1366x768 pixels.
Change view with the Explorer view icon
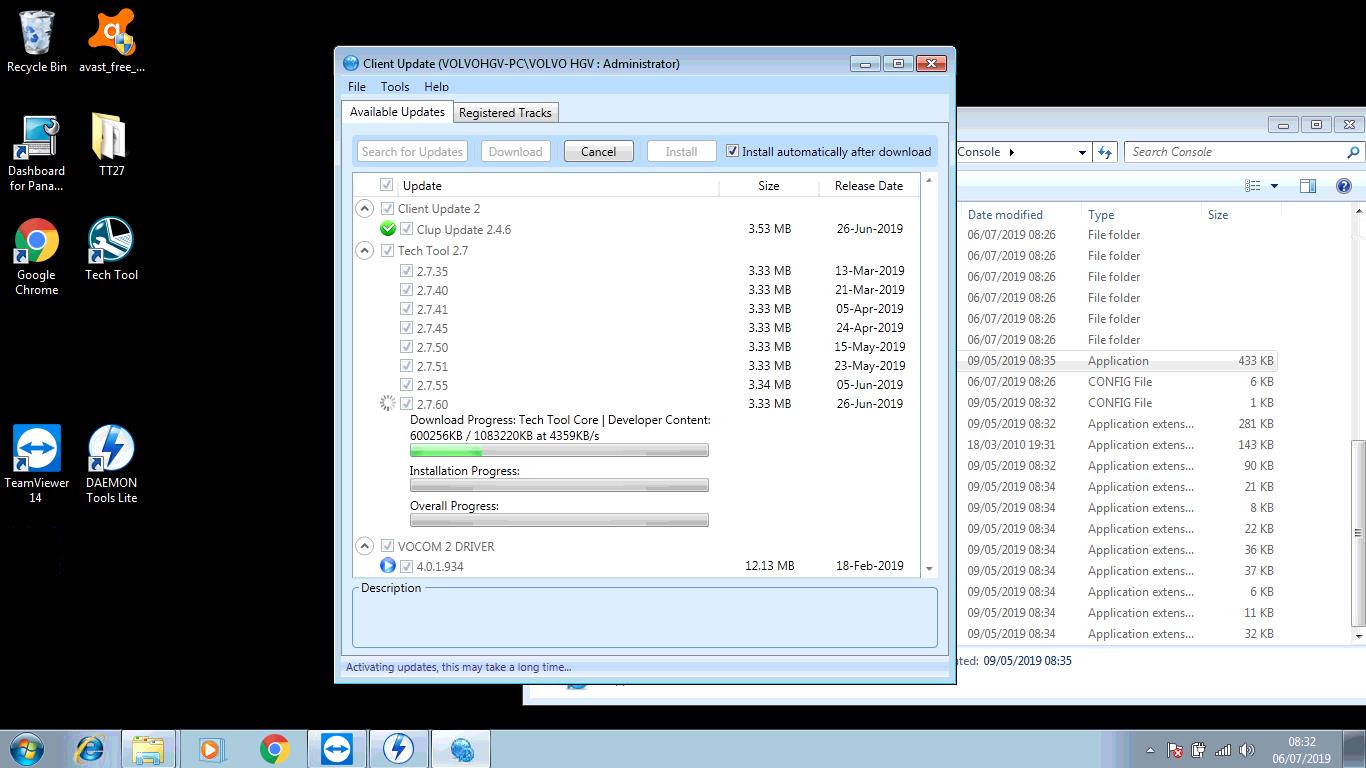1253,186
